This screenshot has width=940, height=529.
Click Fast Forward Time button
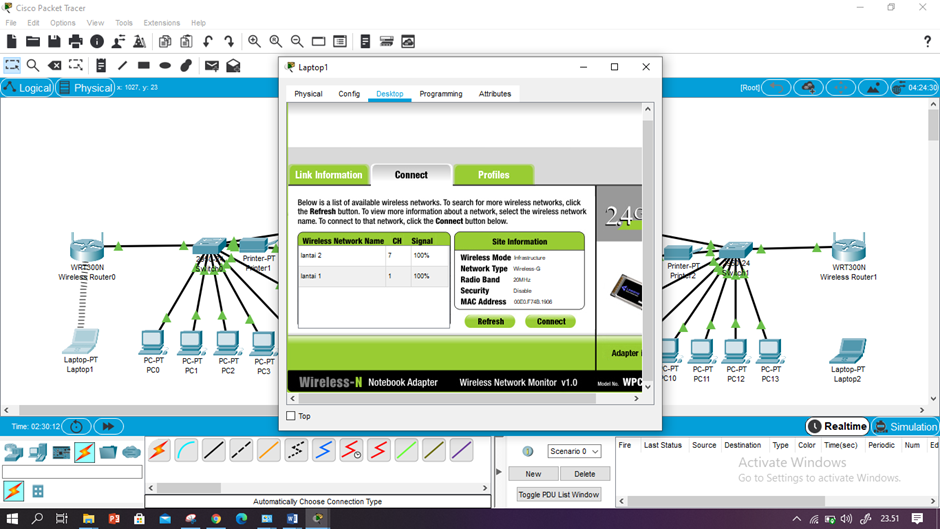pos(108,426)
